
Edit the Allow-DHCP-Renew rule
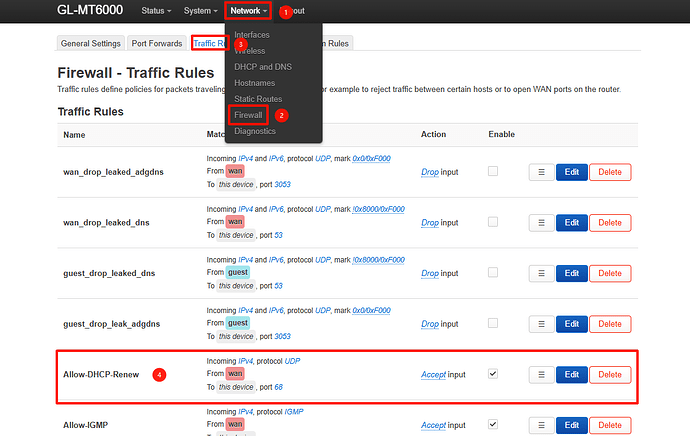pyautogui.click(x=571, y=374)
